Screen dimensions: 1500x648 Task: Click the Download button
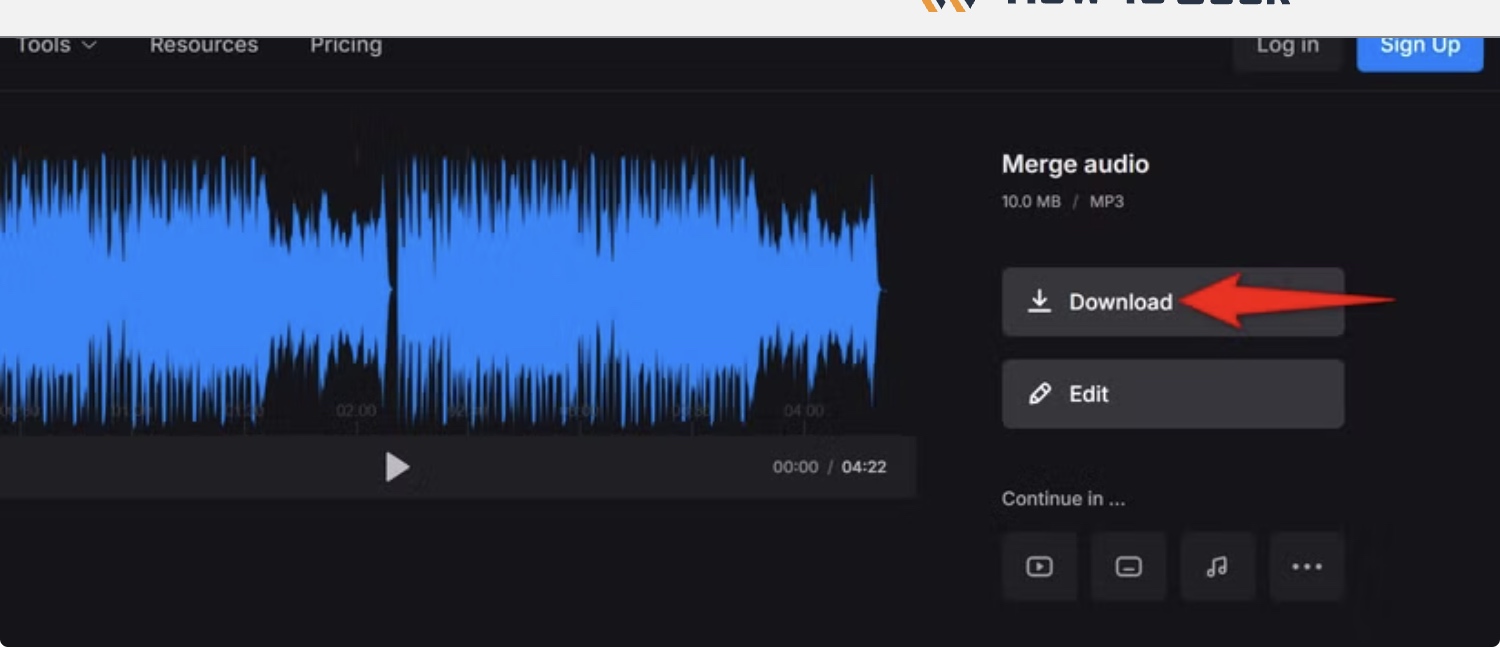pos(1173,302)
